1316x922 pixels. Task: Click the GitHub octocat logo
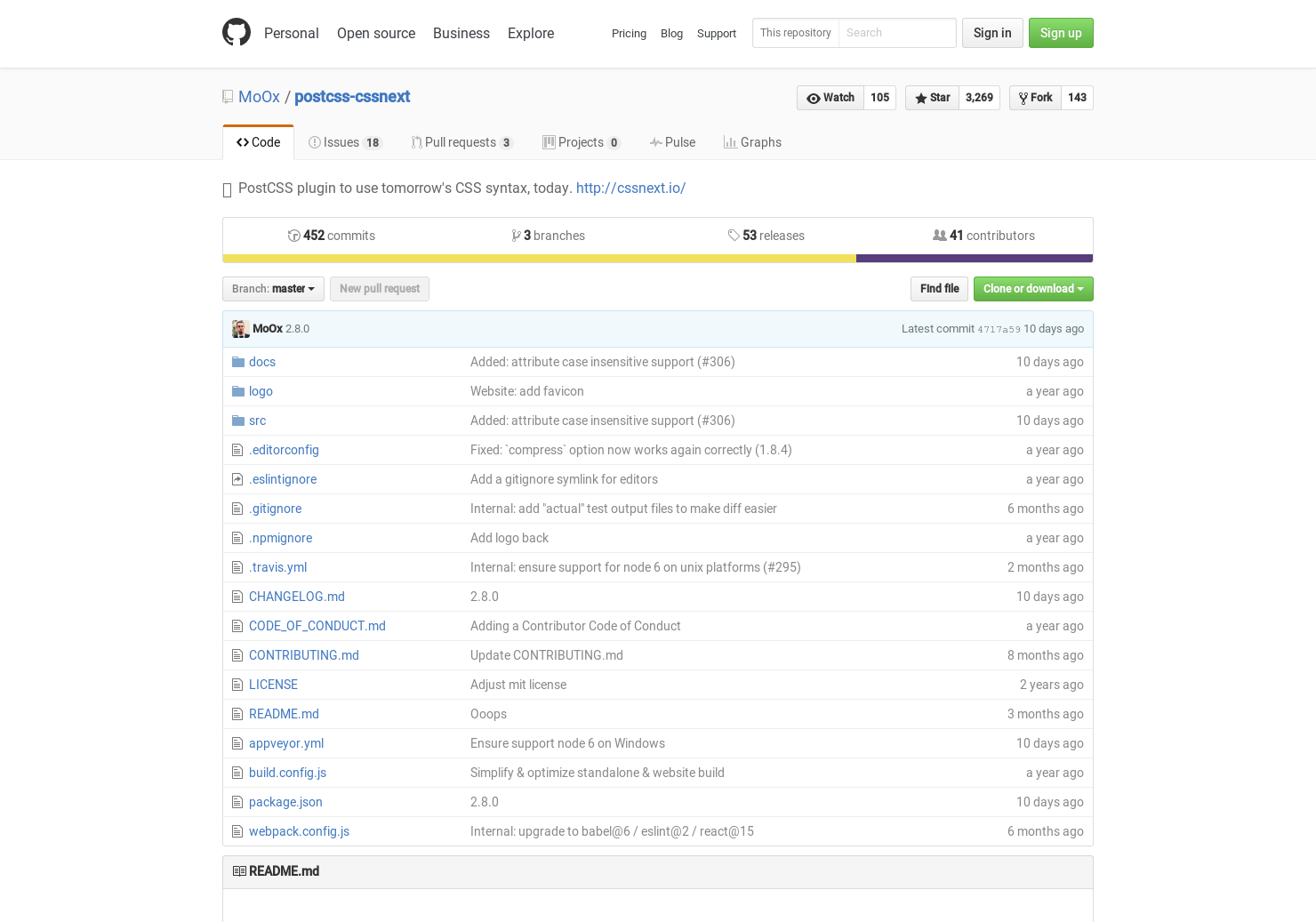(x=237, y=32)
